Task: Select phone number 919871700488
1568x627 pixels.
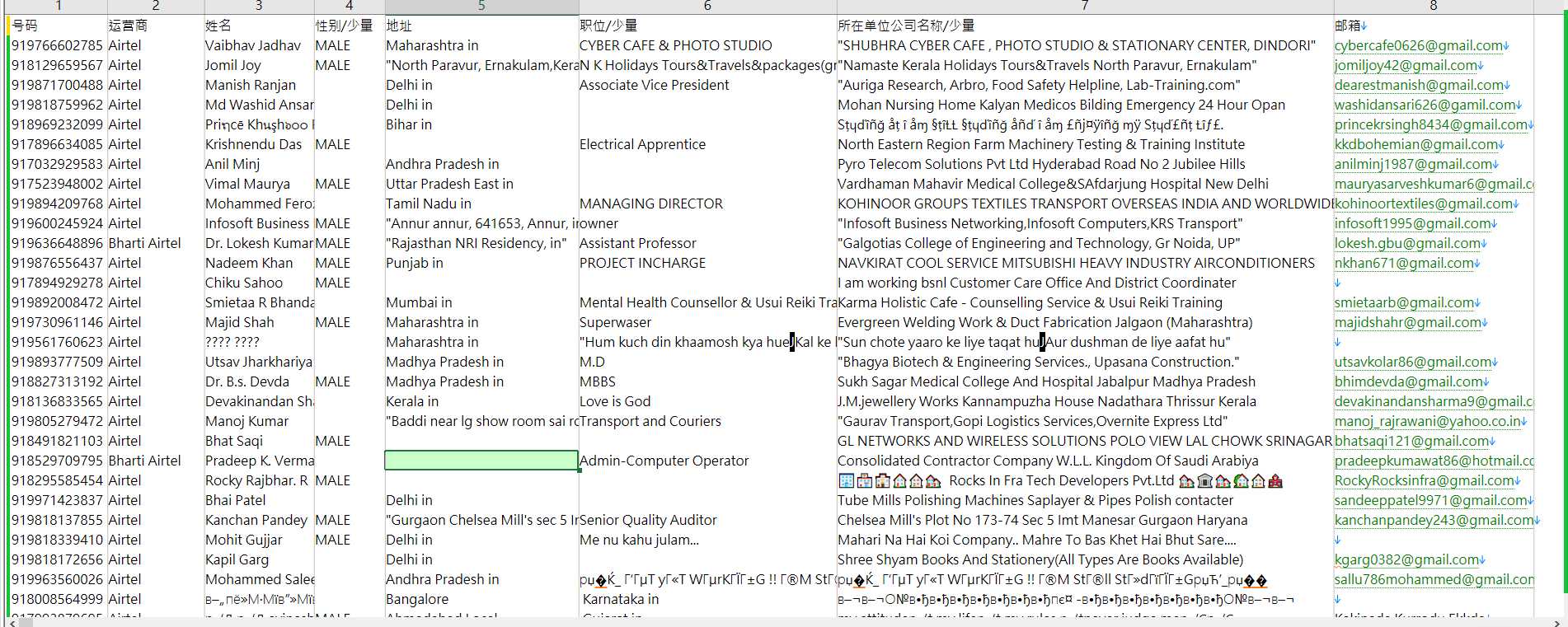Action: (58, 85)
